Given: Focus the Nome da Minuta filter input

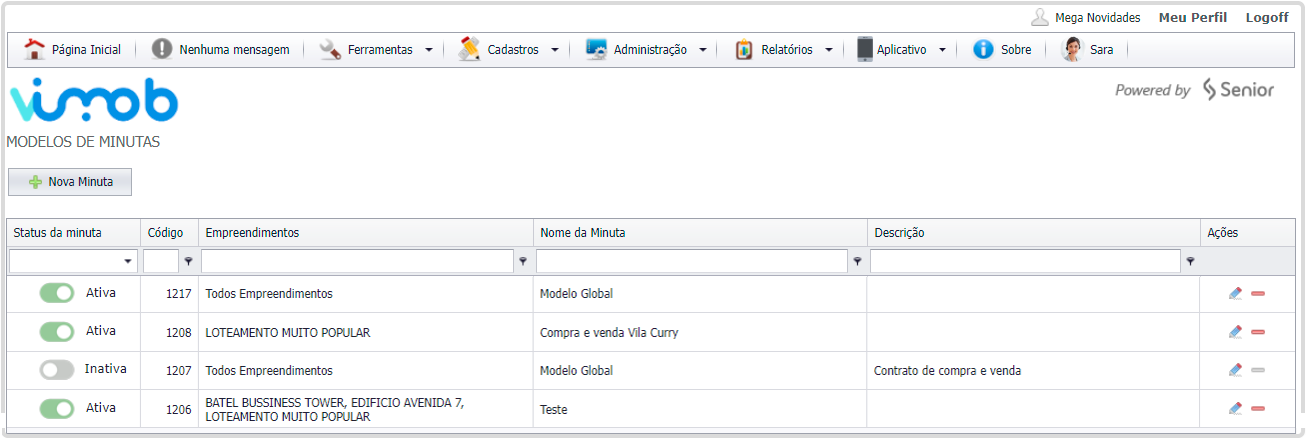Looking at the screenshot, I should pos(692,261).
